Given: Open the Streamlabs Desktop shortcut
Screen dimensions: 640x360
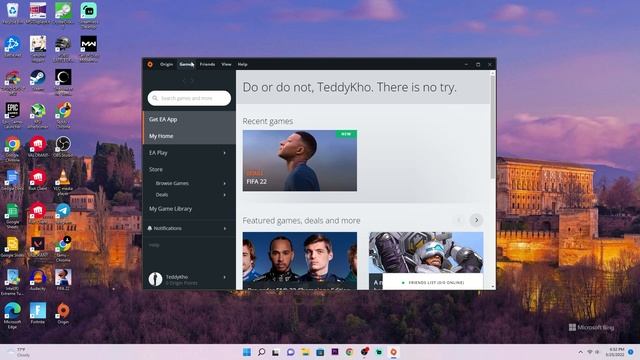Looking at the screenshot, I should (x=89, y=15).
